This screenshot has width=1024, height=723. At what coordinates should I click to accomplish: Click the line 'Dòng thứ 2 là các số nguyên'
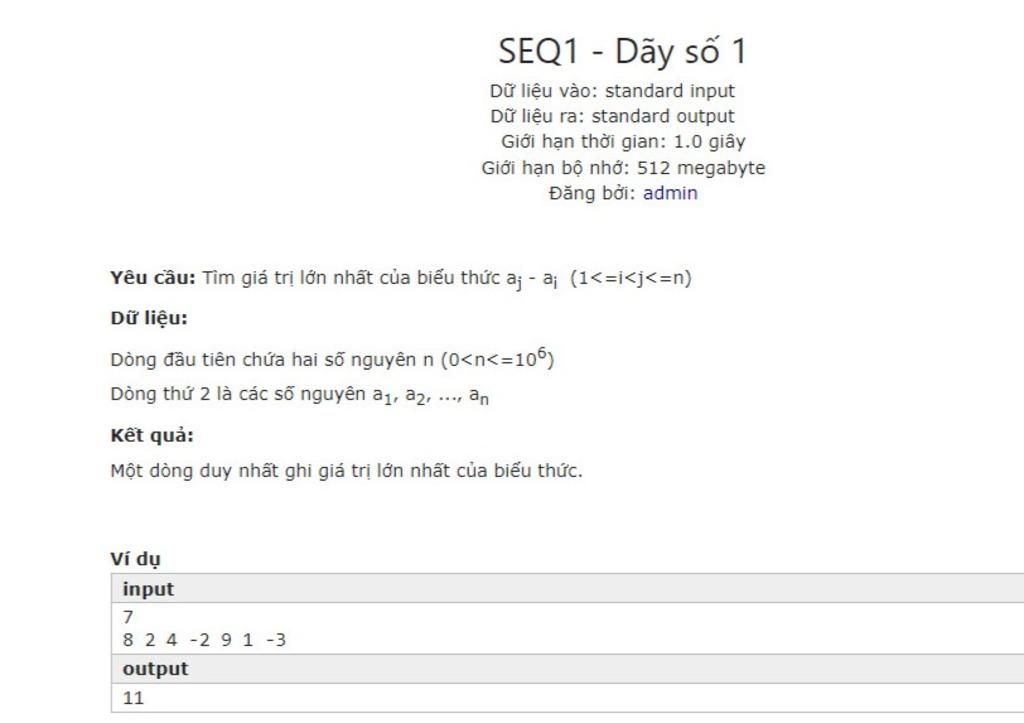pos(300,395)
